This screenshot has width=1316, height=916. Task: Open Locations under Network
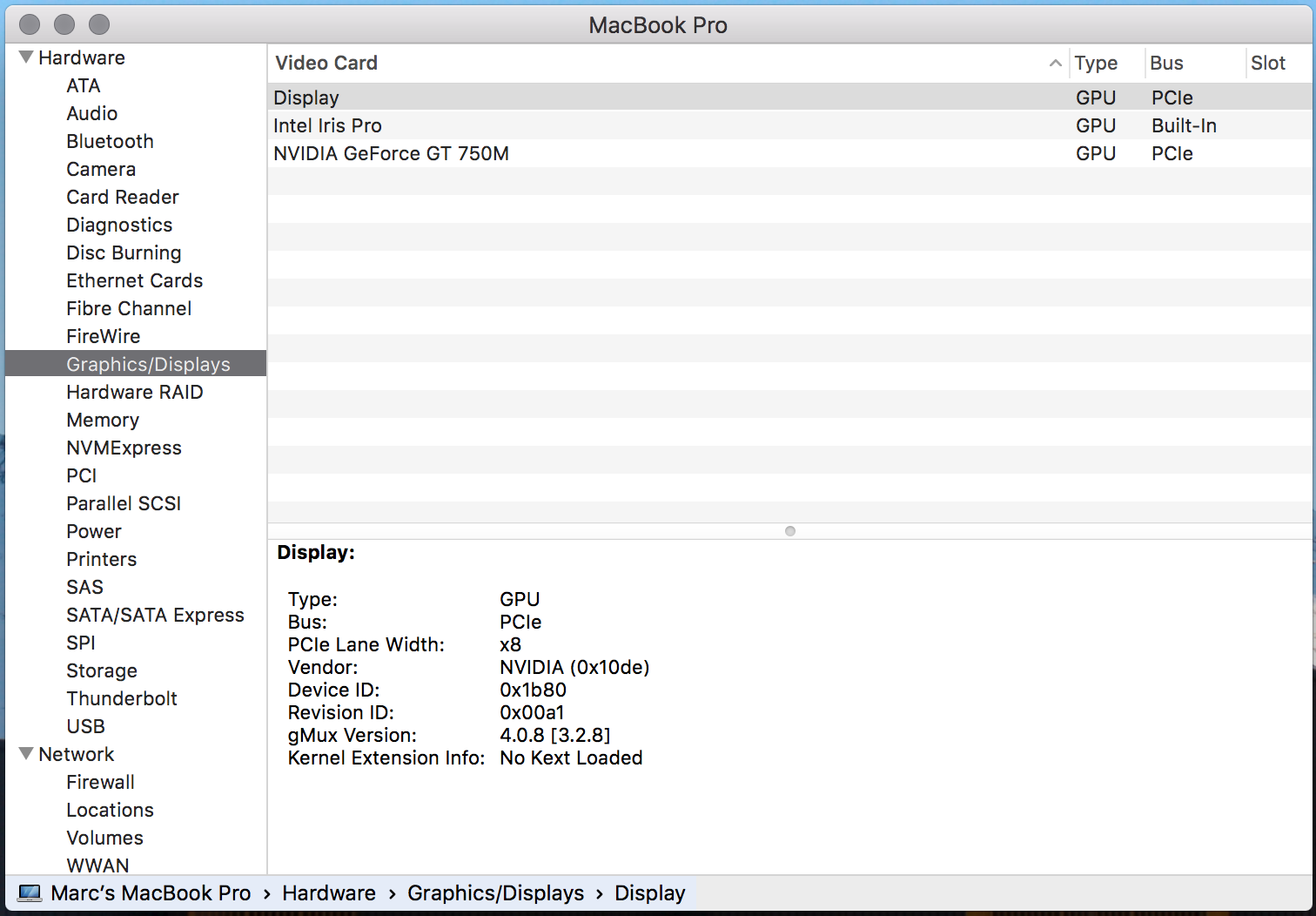[x=111, y=810]
